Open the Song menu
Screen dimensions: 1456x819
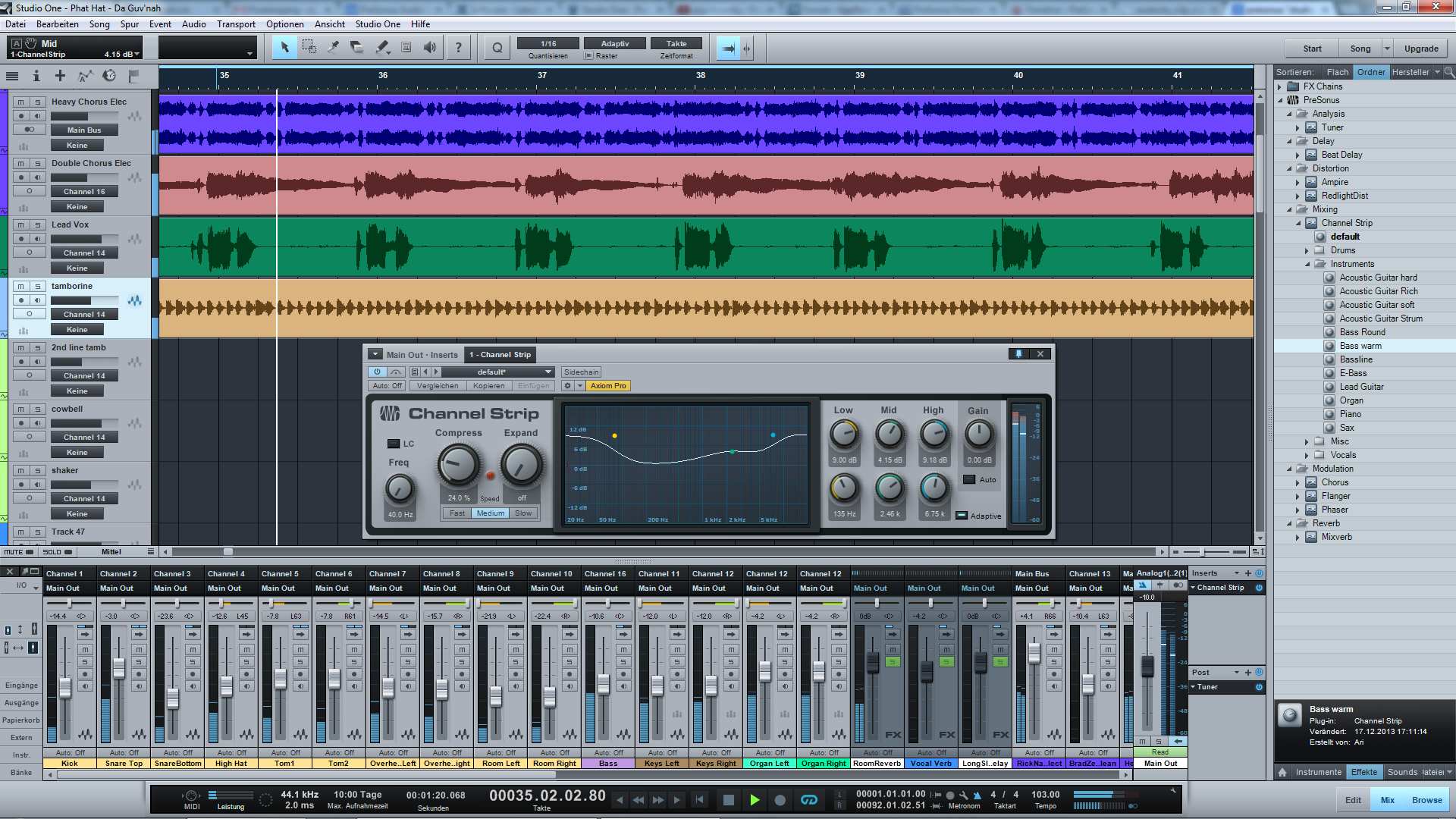99,24
